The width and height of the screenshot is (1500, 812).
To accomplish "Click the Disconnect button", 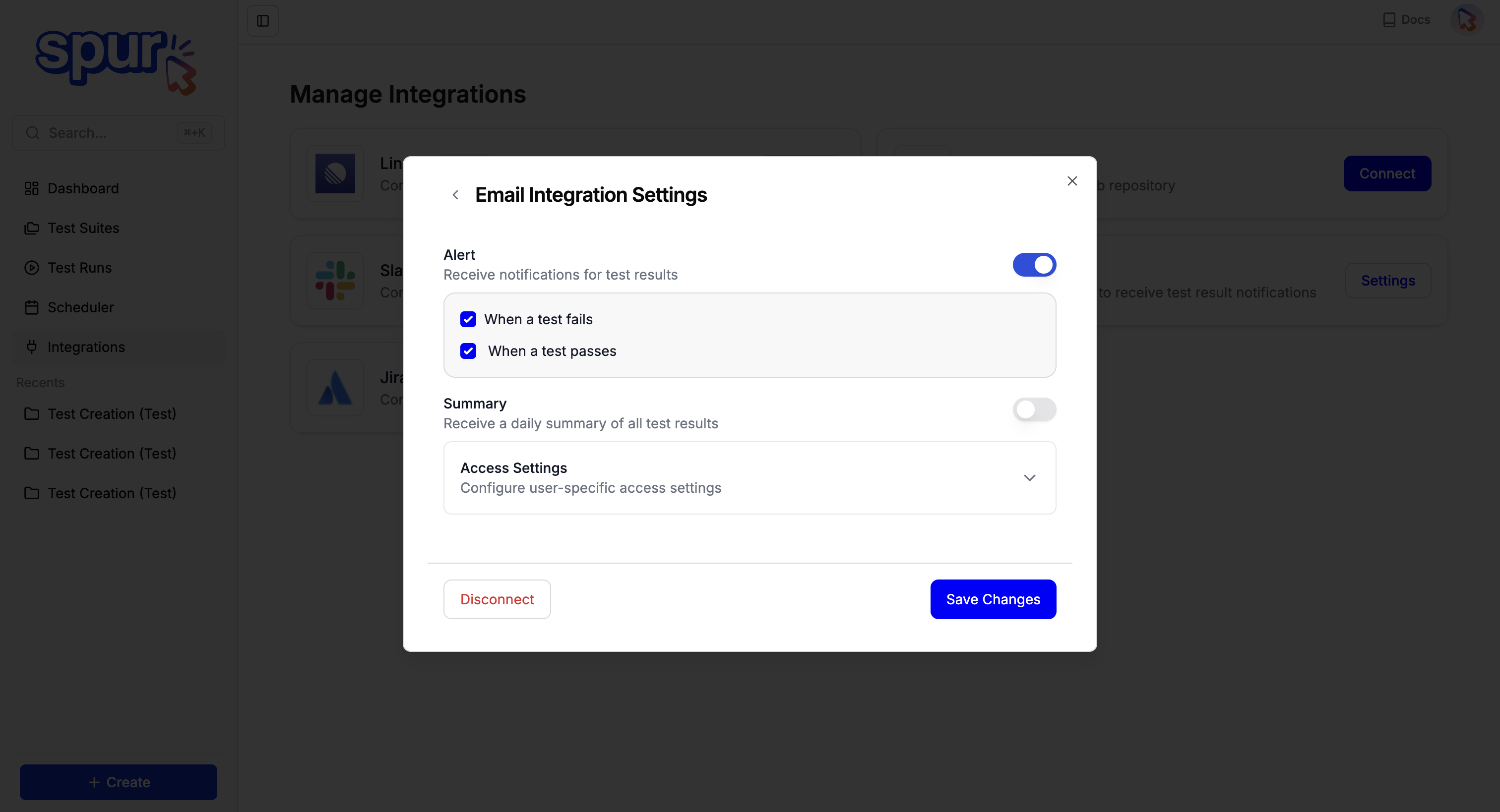I will click(497, 599).
